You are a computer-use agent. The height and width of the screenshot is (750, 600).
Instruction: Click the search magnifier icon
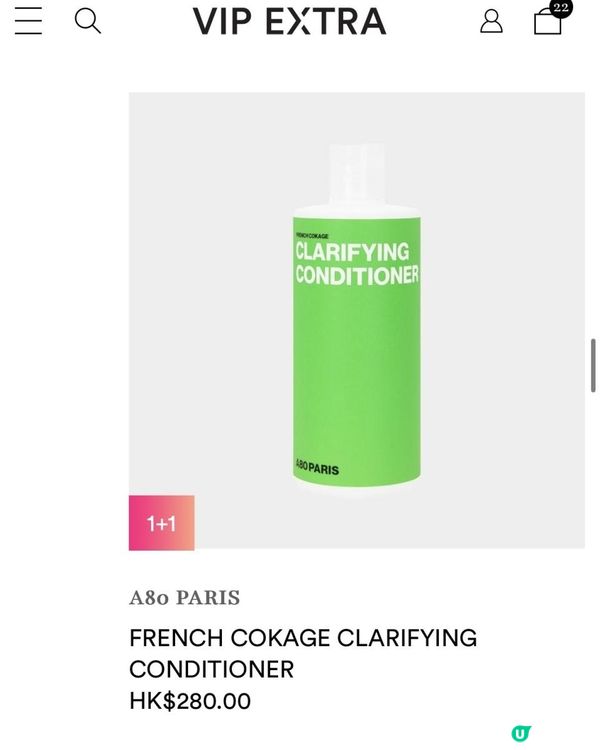(88, 21)
